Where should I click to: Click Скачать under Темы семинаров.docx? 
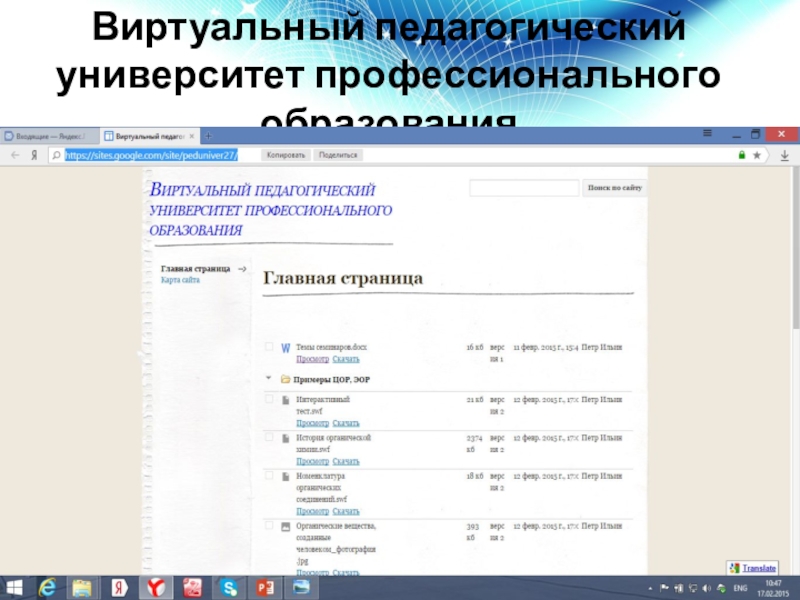tap(346, 359)
